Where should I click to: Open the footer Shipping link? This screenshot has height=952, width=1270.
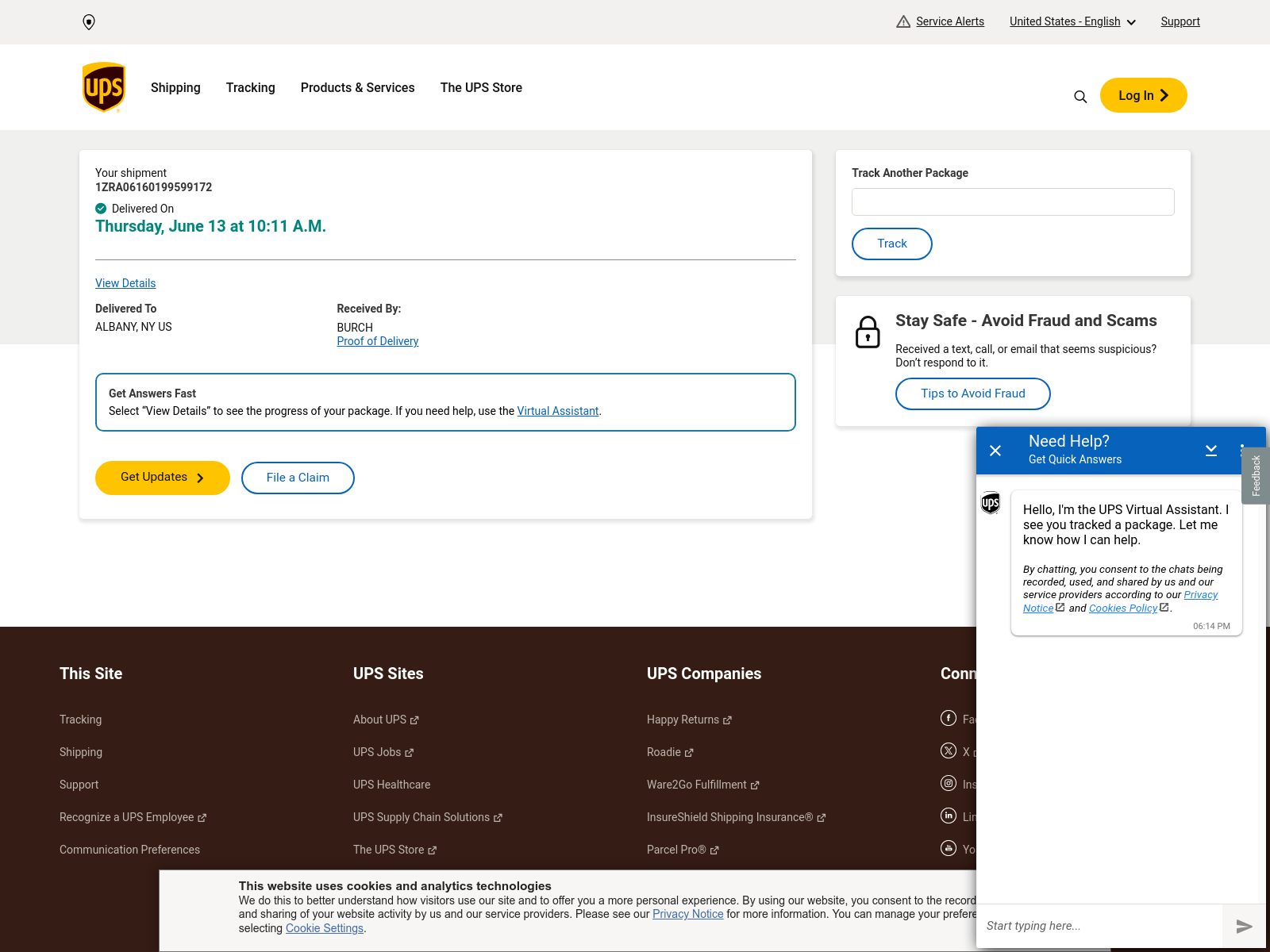(x=81, y=752)
